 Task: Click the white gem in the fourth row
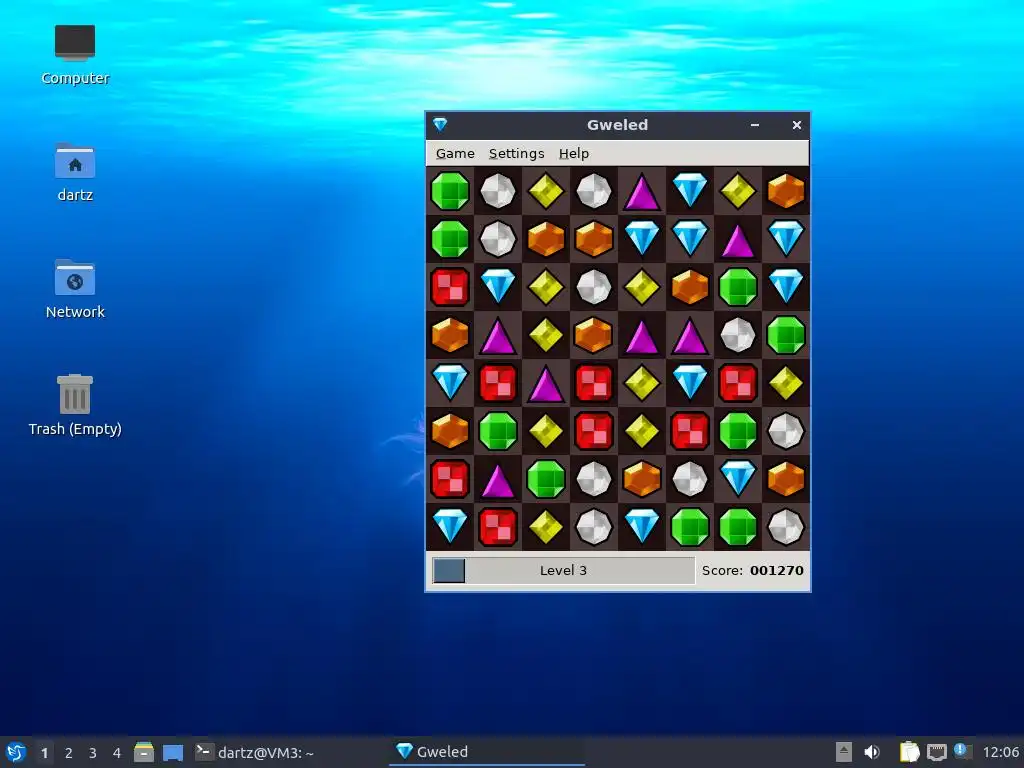(x=738, y=335)
